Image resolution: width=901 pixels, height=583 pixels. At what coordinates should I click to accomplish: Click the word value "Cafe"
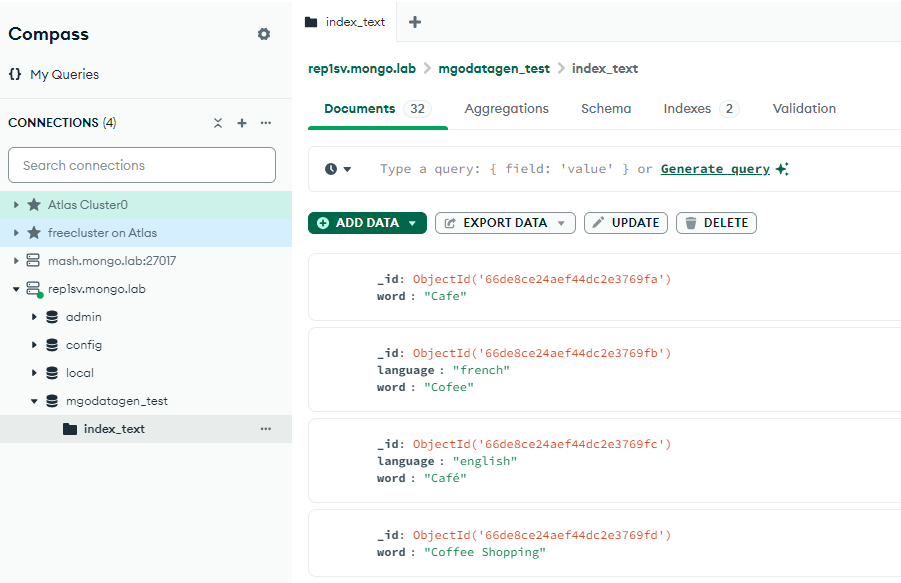445,296
